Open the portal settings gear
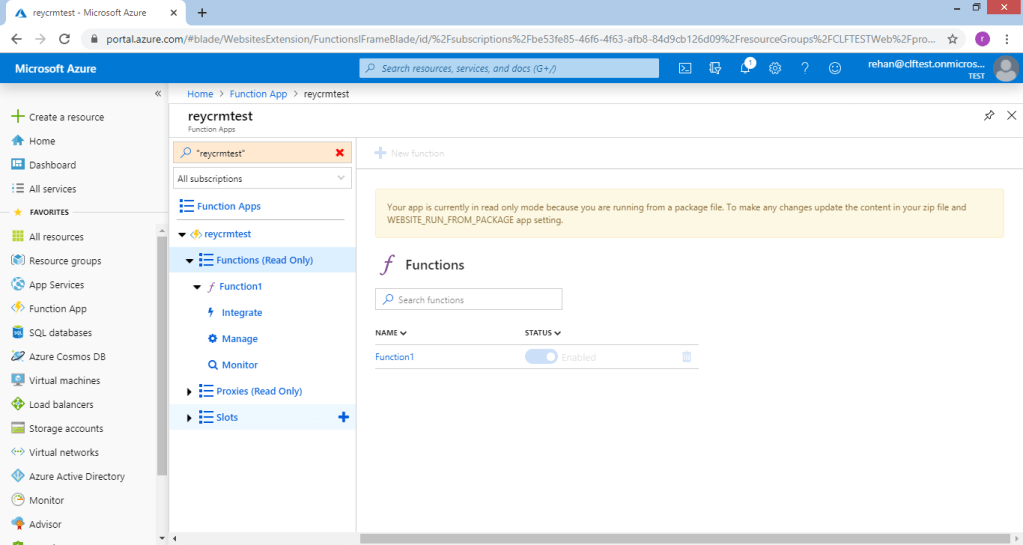This screenshot has width=1023, height=545. [x=774, y=68]
